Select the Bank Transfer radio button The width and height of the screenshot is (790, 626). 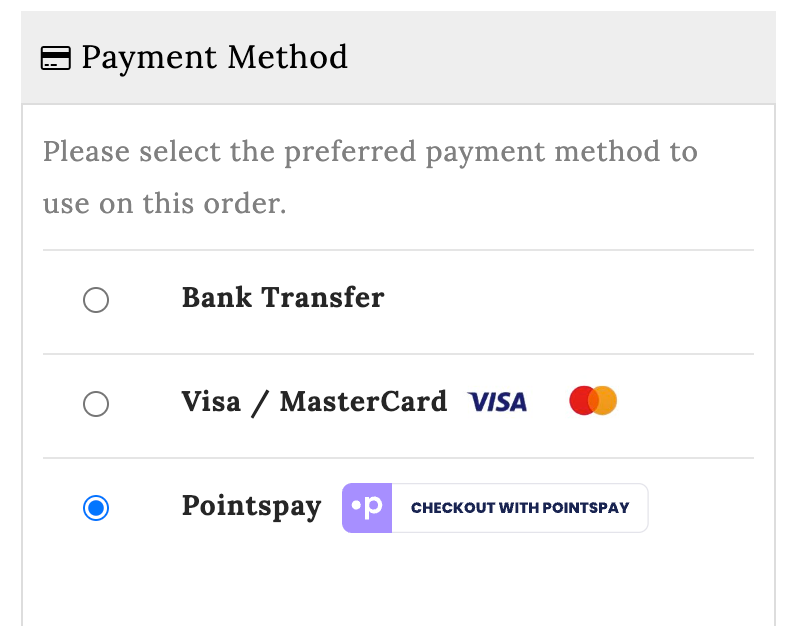(96, 300)
